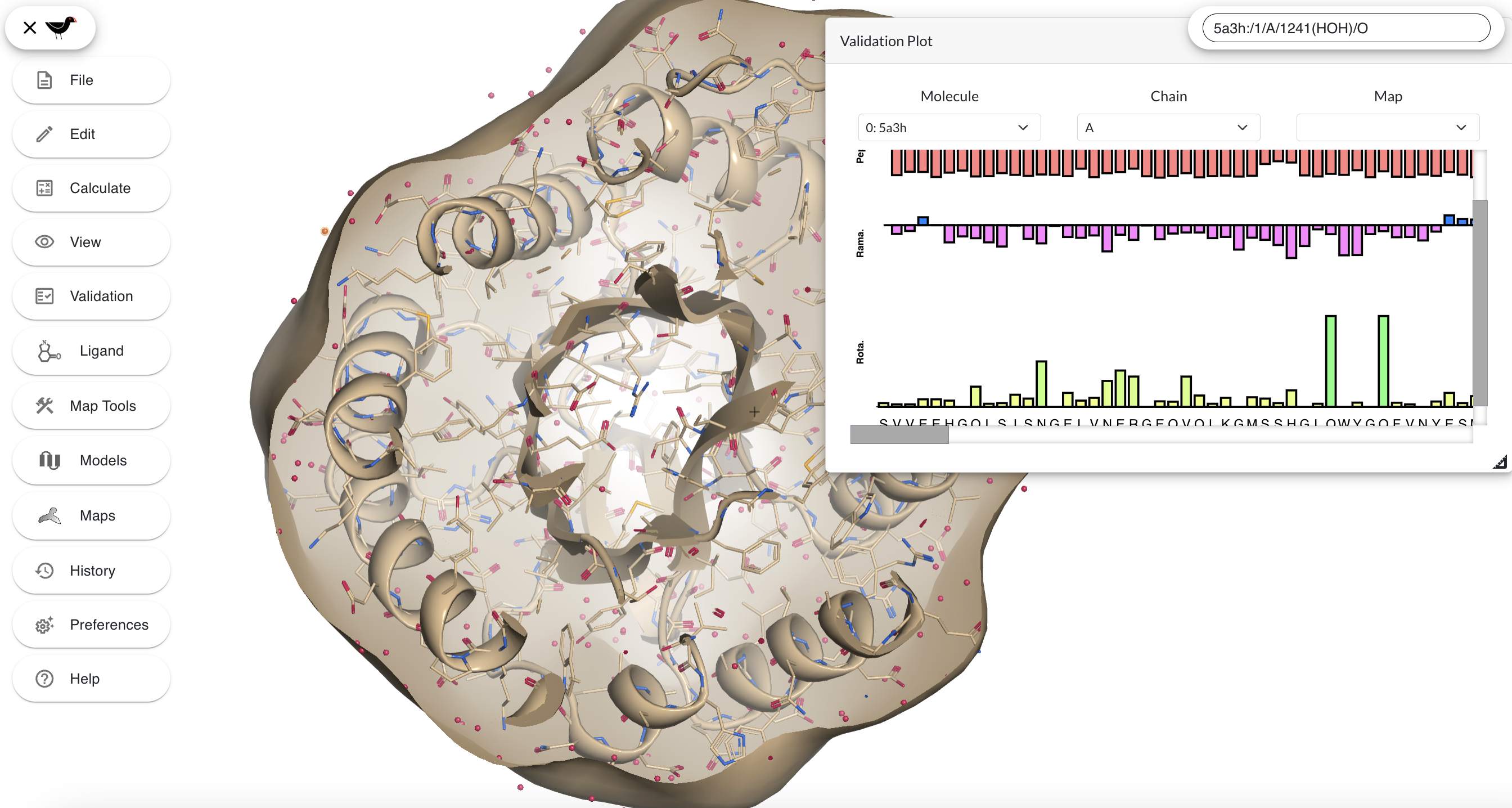1512x808 pixels.
Task: Click the atom selection text field
Action: pyautogui.click(x=1345, y=28)
